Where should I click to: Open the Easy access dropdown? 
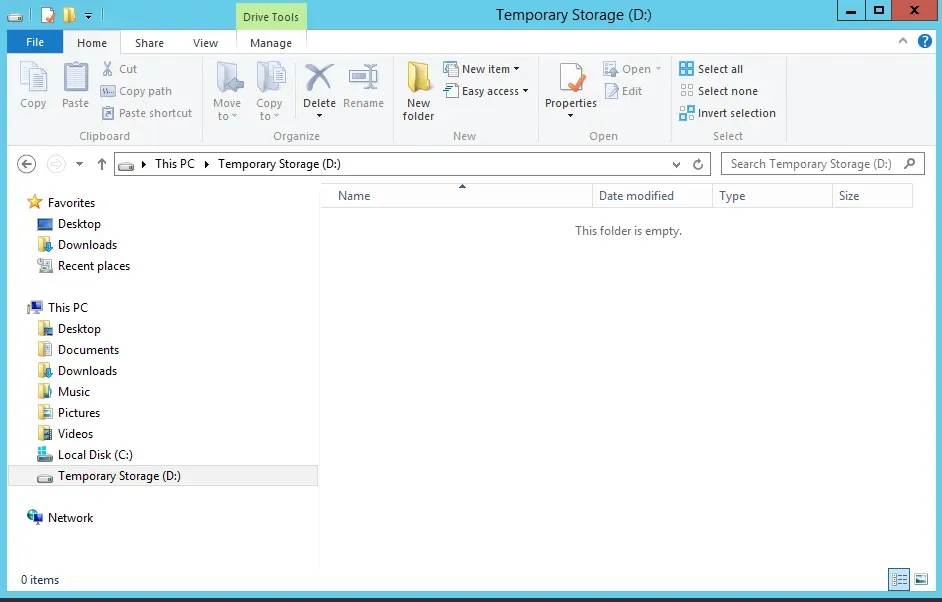tap(494, 91)
